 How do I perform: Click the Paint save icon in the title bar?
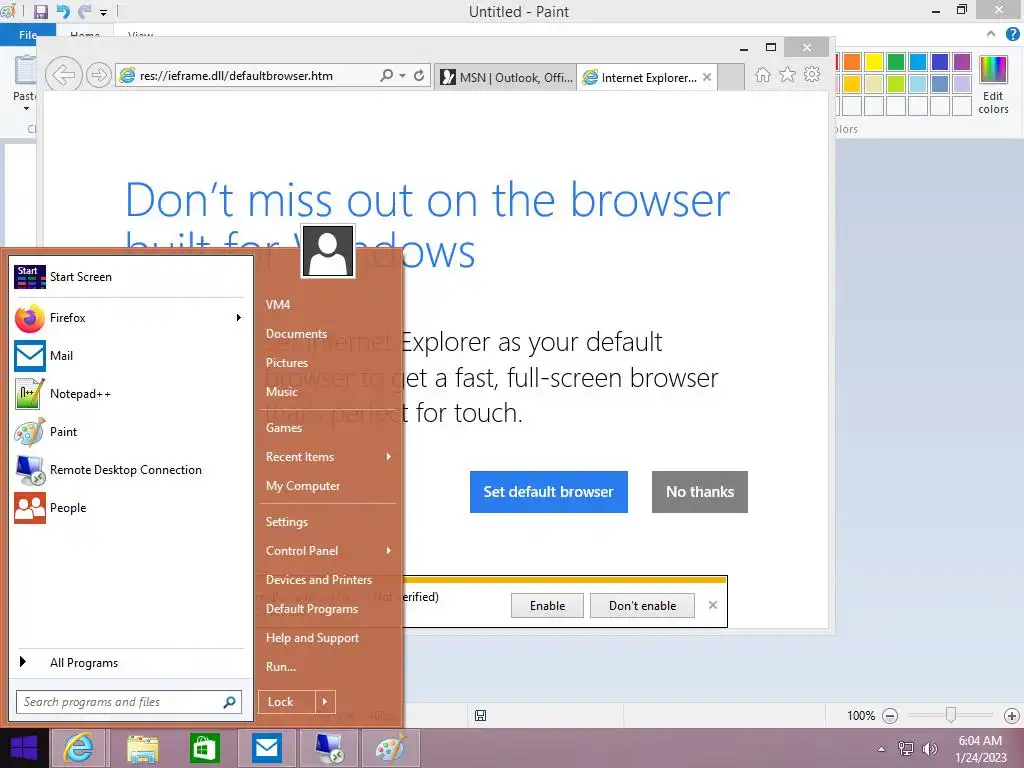[40, 12]
